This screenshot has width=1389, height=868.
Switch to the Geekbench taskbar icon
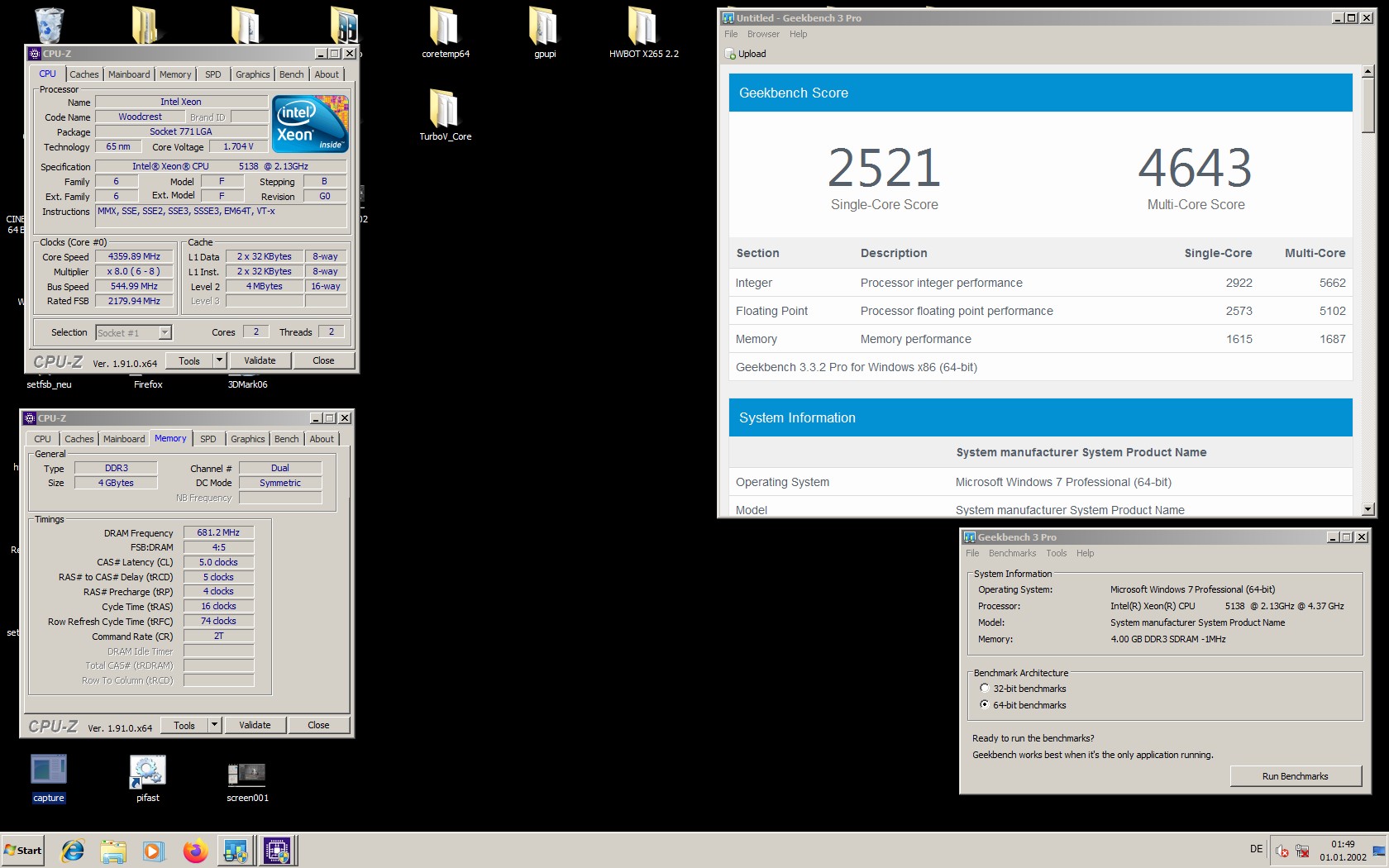click(236, 851)
